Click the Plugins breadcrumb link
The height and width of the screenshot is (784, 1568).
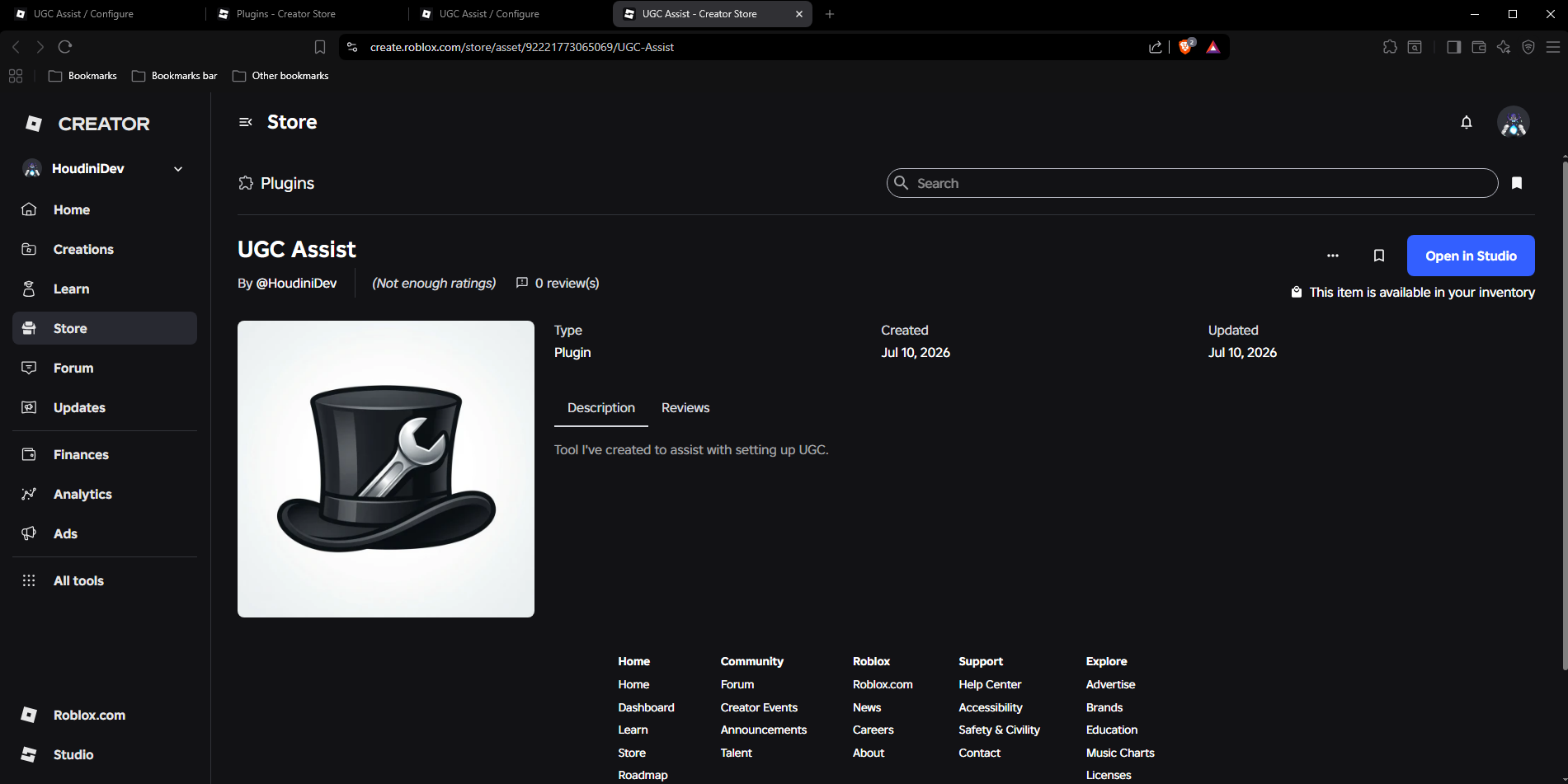[x=287, y=183]
